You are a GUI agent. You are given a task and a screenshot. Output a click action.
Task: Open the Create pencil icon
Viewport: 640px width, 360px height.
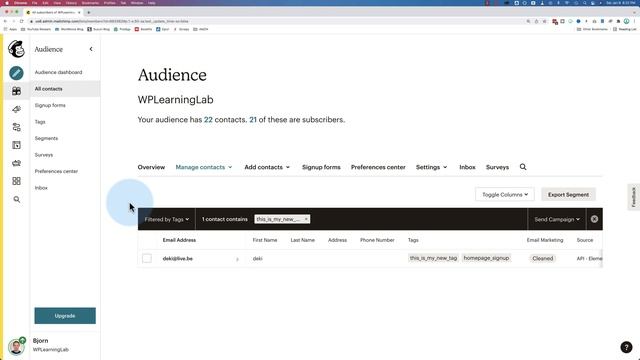16,73
